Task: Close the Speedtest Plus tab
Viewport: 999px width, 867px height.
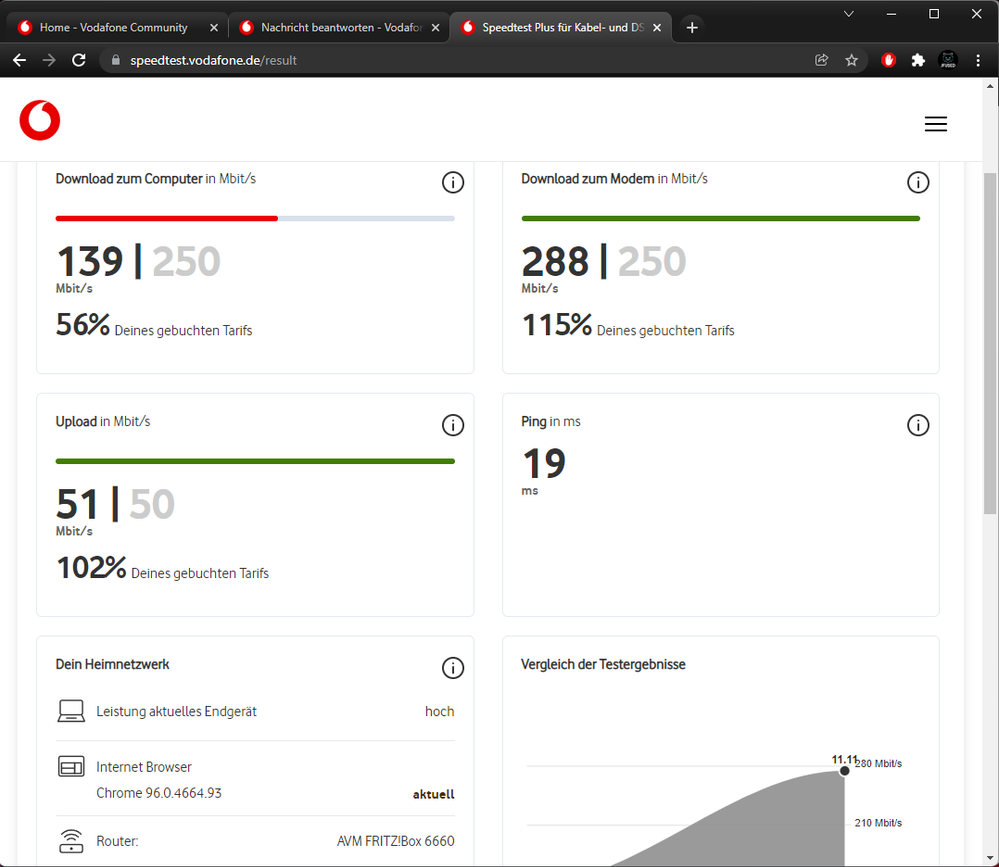Action: coord(657,27)
